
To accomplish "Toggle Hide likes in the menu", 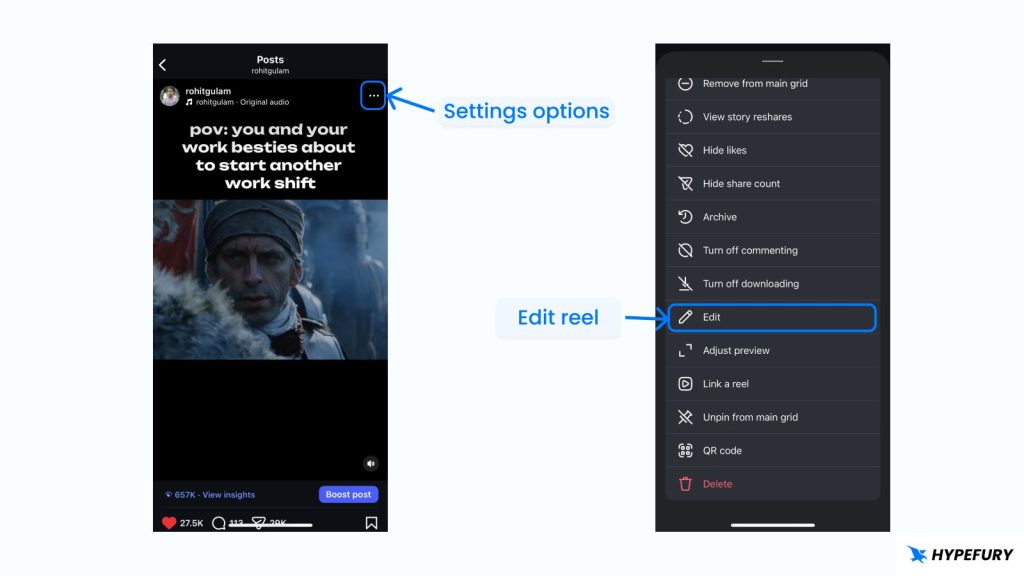I will (x=724, y=150).
